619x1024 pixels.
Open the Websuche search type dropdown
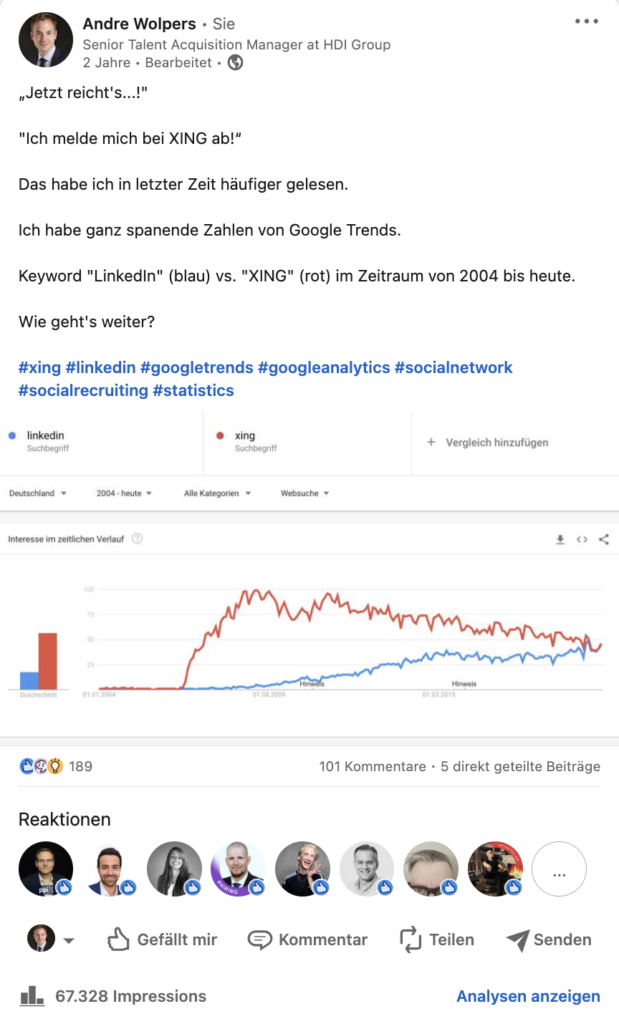click(x=305, y=493)
